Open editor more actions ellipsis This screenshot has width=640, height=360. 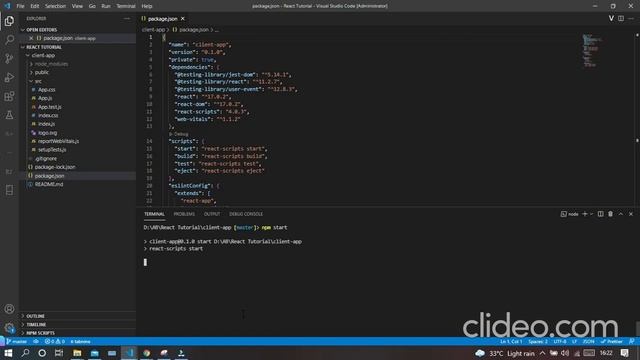tap(631, 18)
